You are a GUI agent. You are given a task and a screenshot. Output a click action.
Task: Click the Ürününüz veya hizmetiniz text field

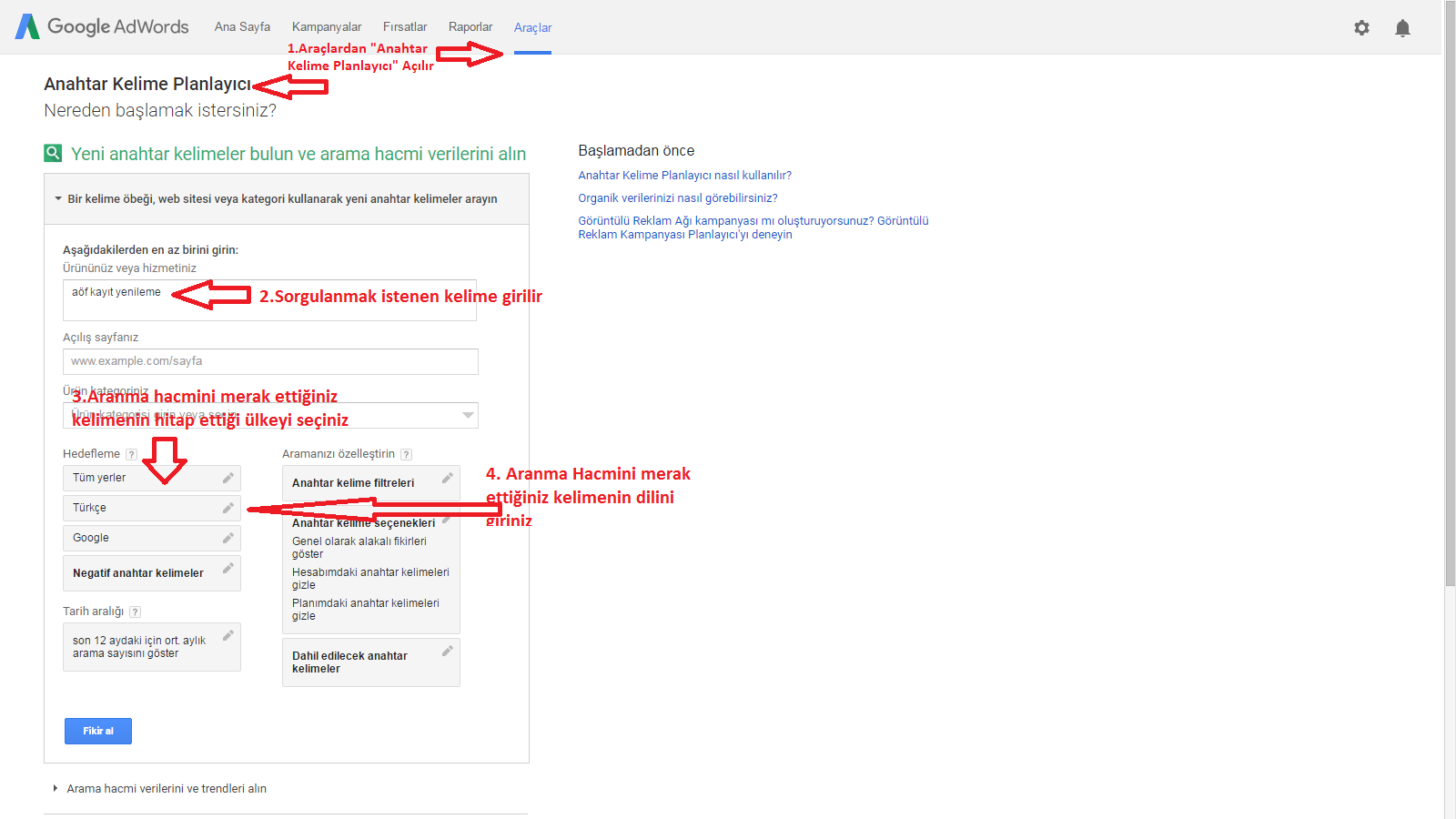point(270,300)
